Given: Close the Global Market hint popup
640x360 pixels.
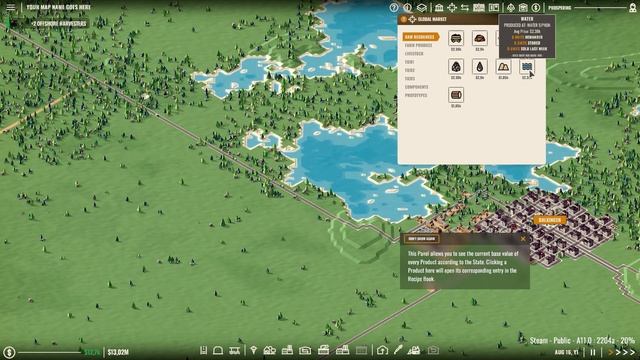Looking at the screenshot, I should pos(523,239).
